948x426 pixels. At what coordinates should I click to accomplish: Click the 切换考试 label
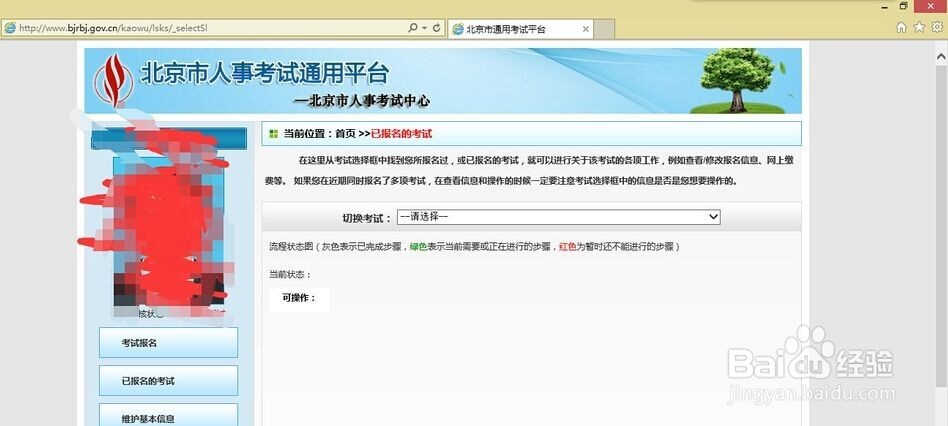[x=367, y=218]
